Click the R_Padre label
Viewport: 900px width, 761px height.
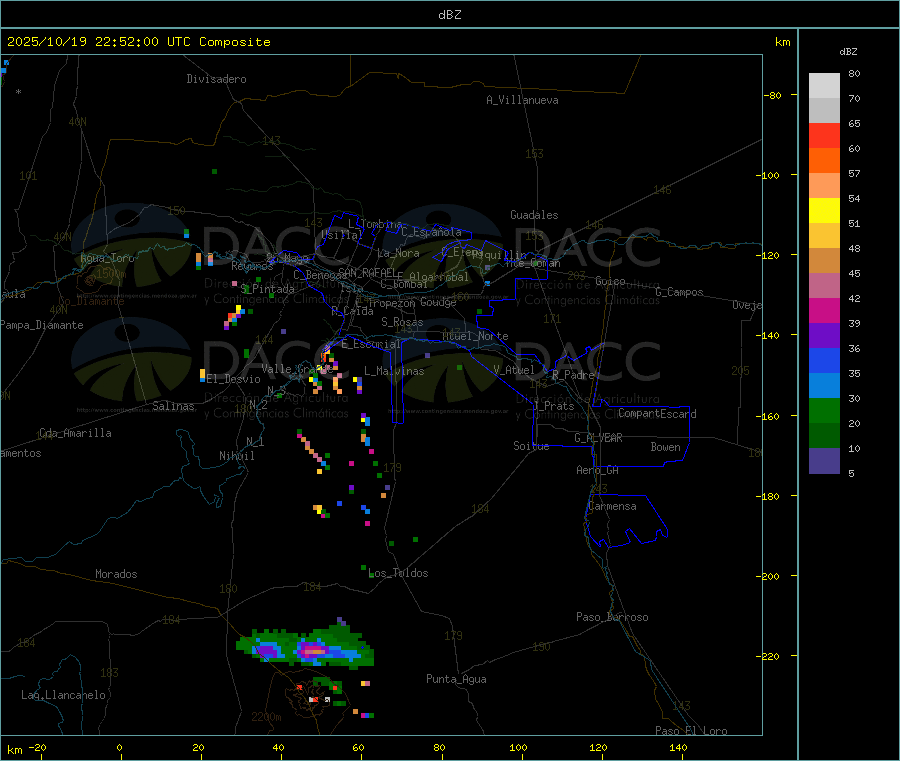coord(573,375)
